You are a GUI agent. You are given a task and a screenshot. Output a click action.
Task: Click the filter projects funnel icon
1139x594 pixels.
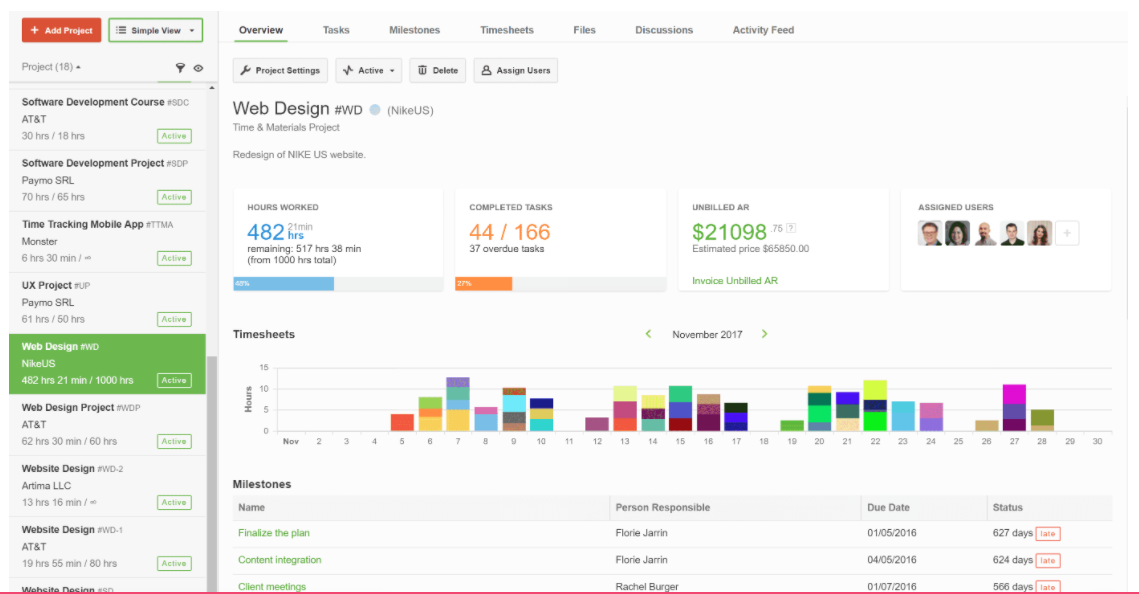180,68
